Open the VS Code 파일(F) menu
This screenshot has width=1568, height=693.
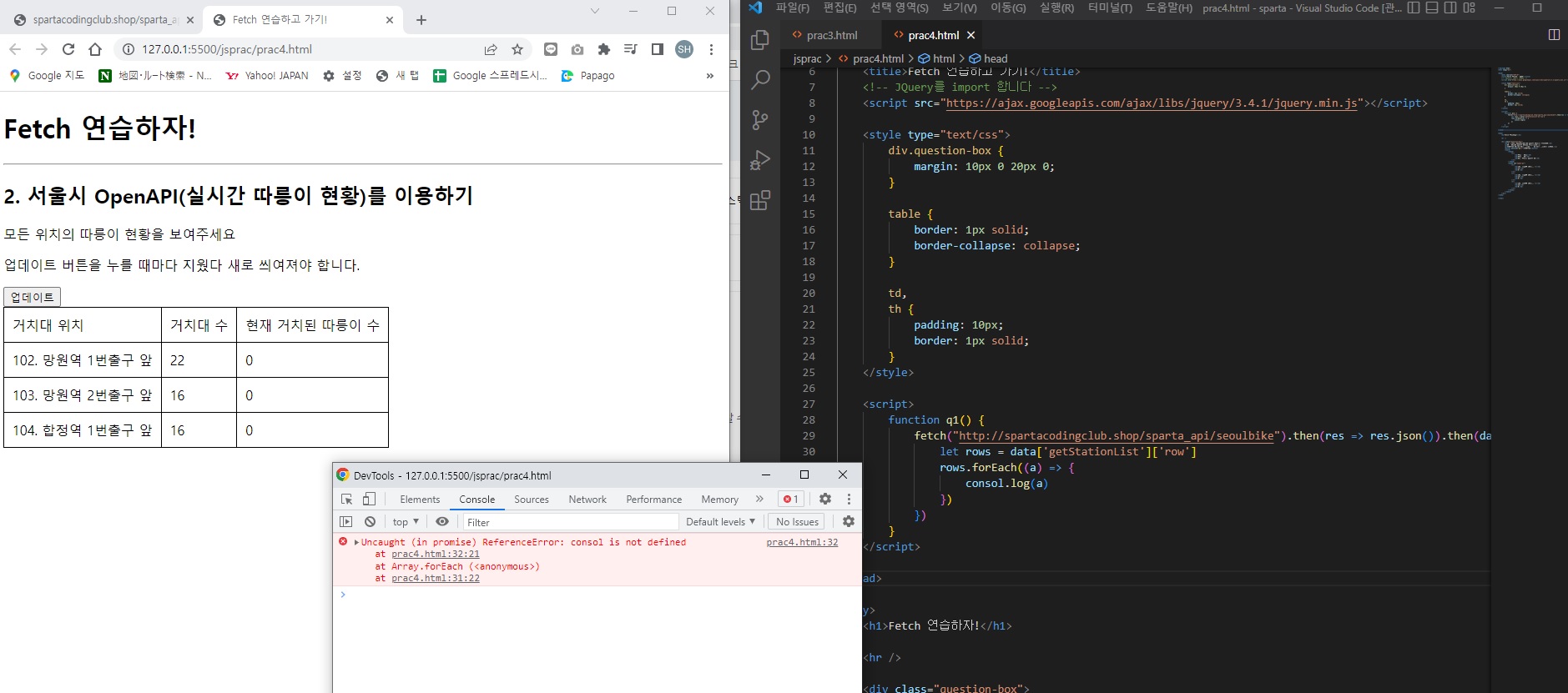(x=793, y=8)
